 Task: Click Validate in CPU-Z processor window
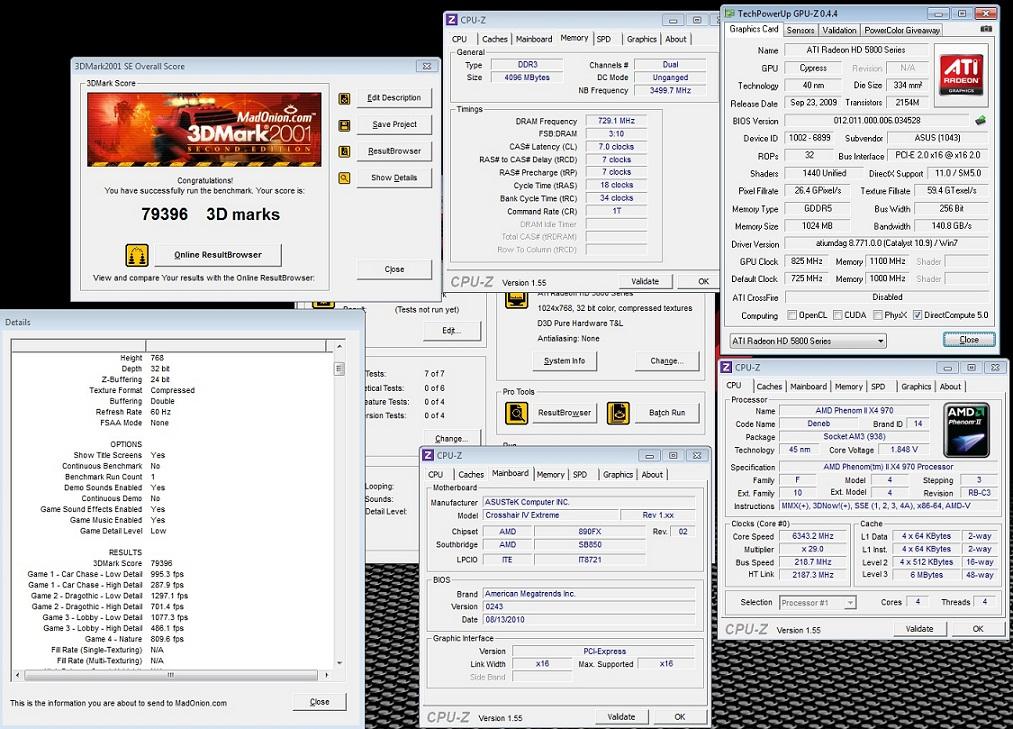point(919,629)
